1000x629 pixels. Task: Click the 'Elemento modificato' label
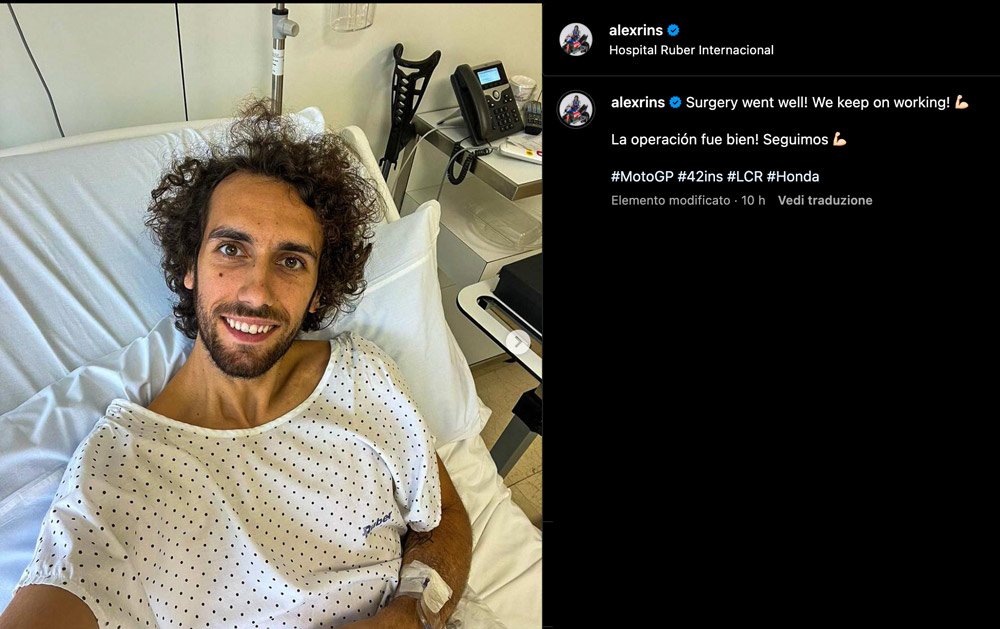[x=670, y=200]
